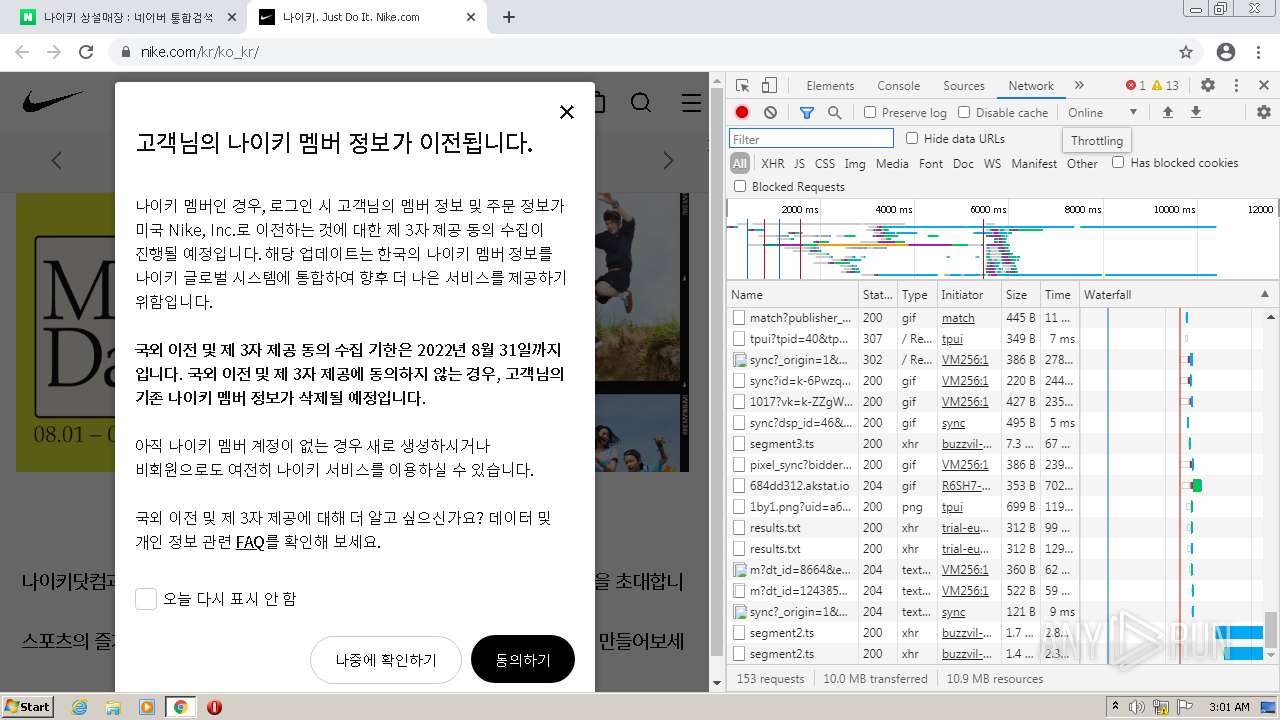Filter requests by Img type
The image size is (1280, 720).
pyautogui.click(x=855, y=163)
